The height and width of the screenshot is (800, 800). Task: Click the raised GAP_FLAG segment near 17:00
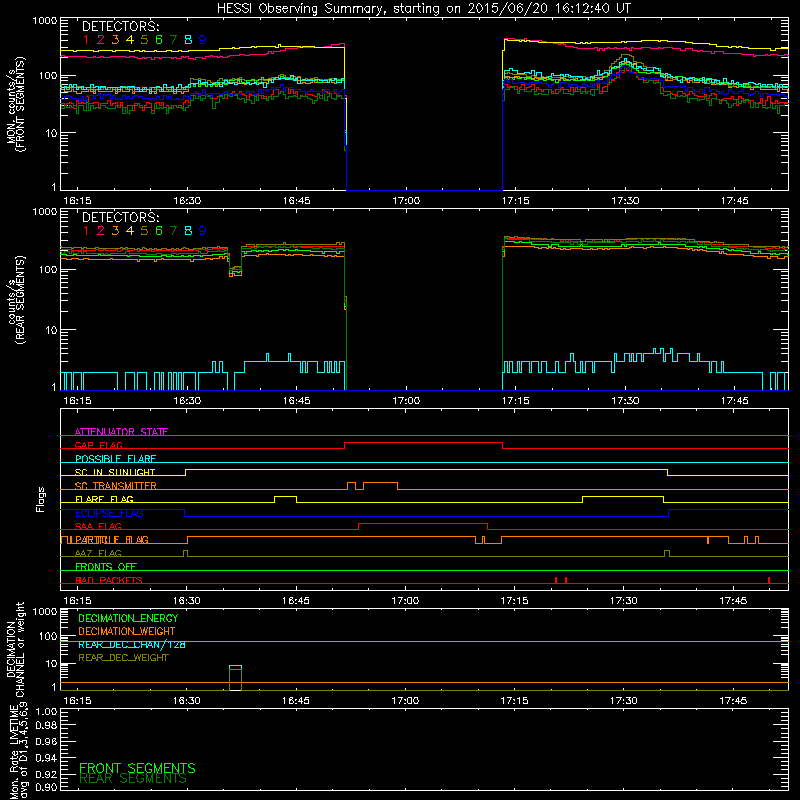[x=423, y=443]
